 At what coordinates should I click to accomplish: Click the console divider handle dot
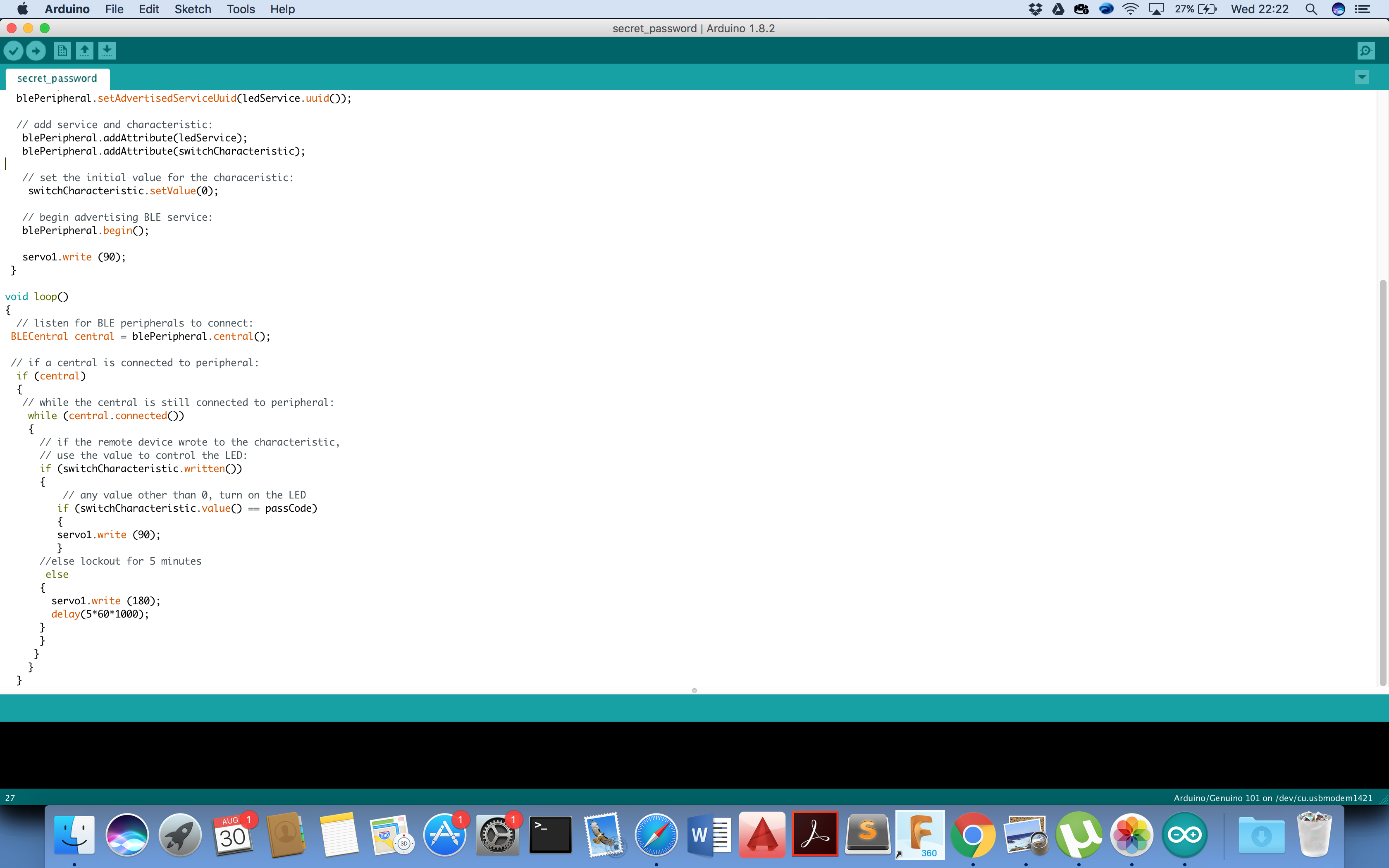click(694, 691)
